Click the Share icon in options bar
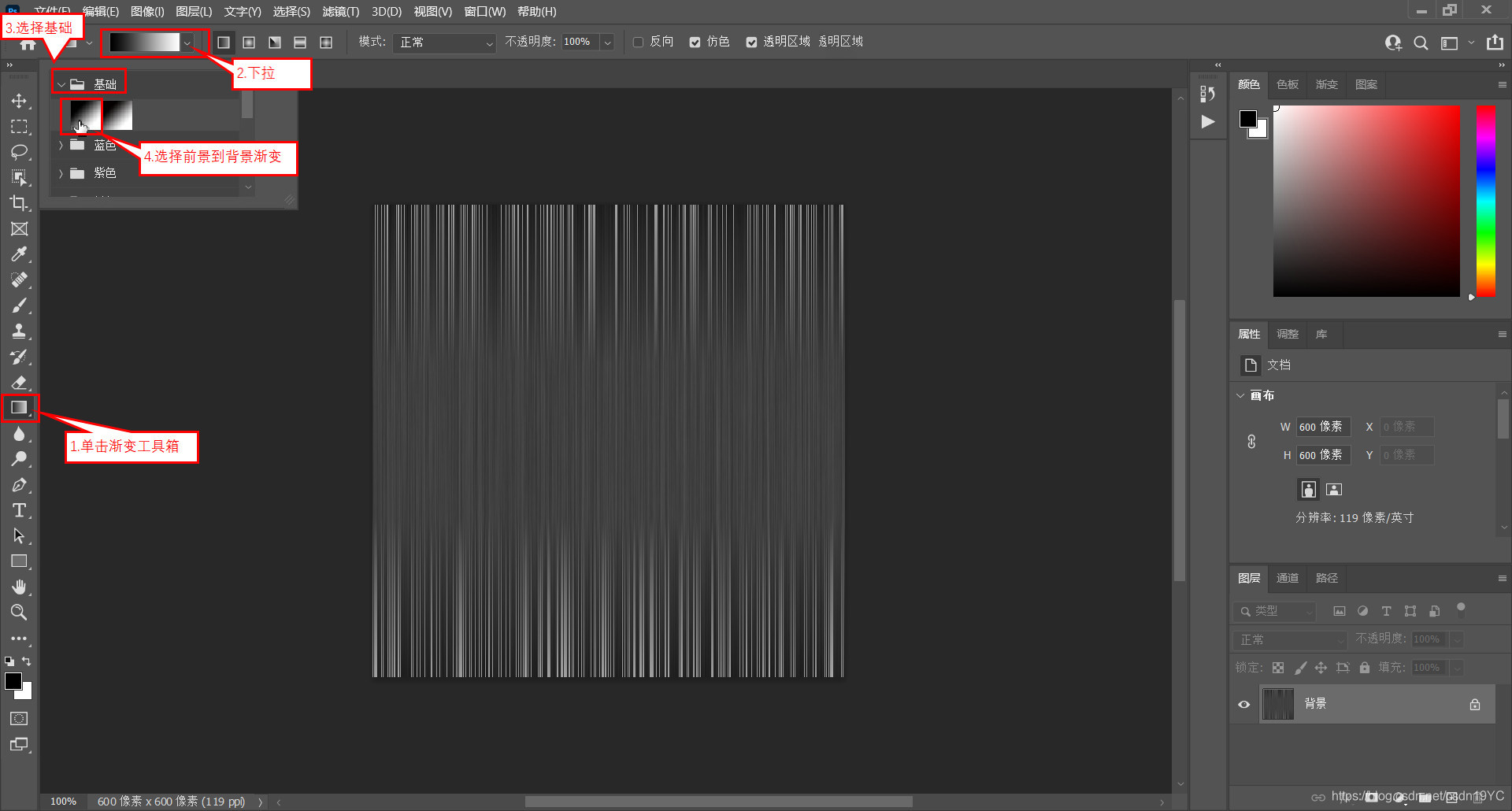Screen dimensions: 1512x811 tap(1495, 43)
